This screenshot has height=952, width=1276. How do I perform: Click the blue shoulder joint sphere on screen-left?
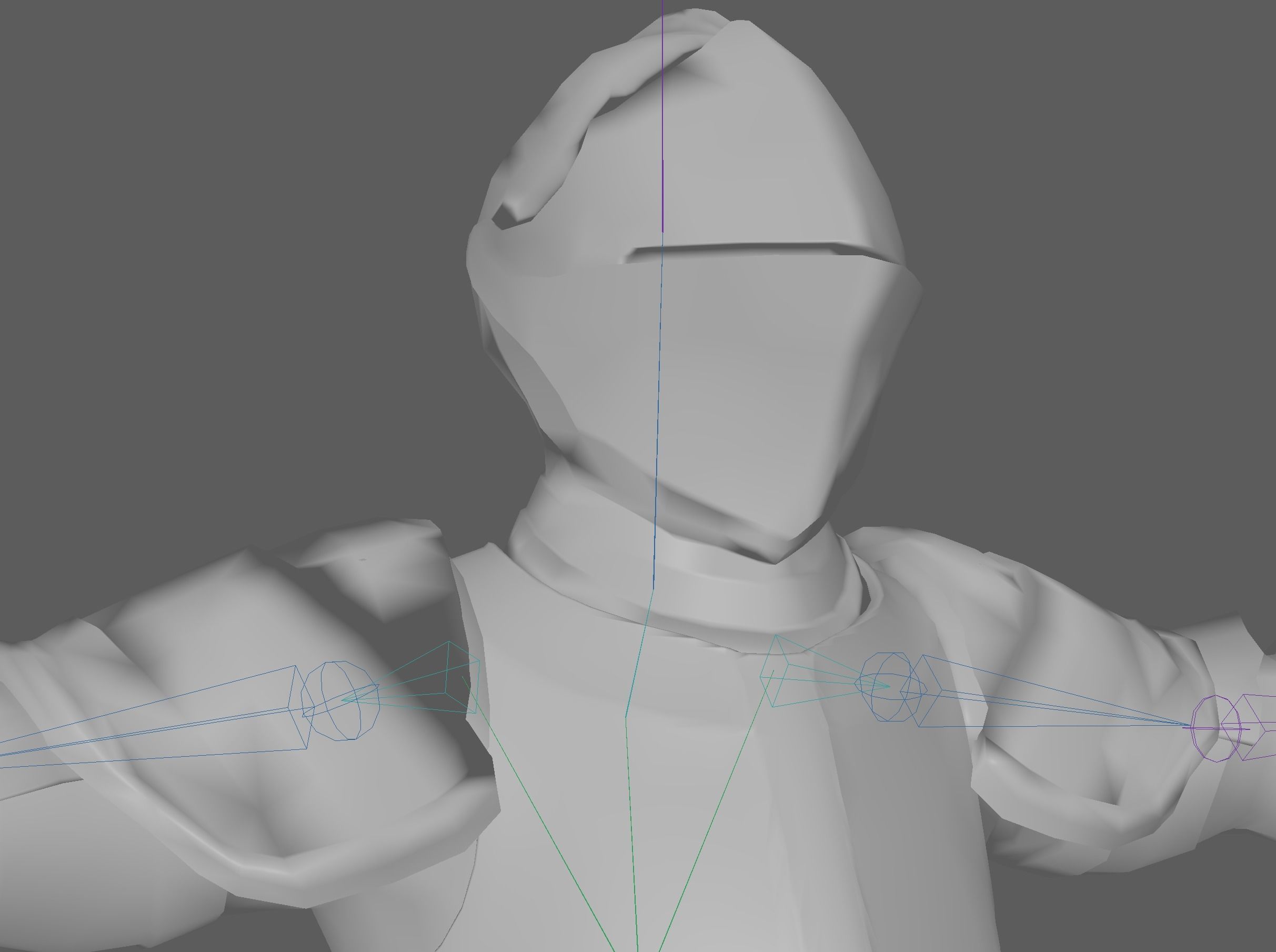pos(340,700)
